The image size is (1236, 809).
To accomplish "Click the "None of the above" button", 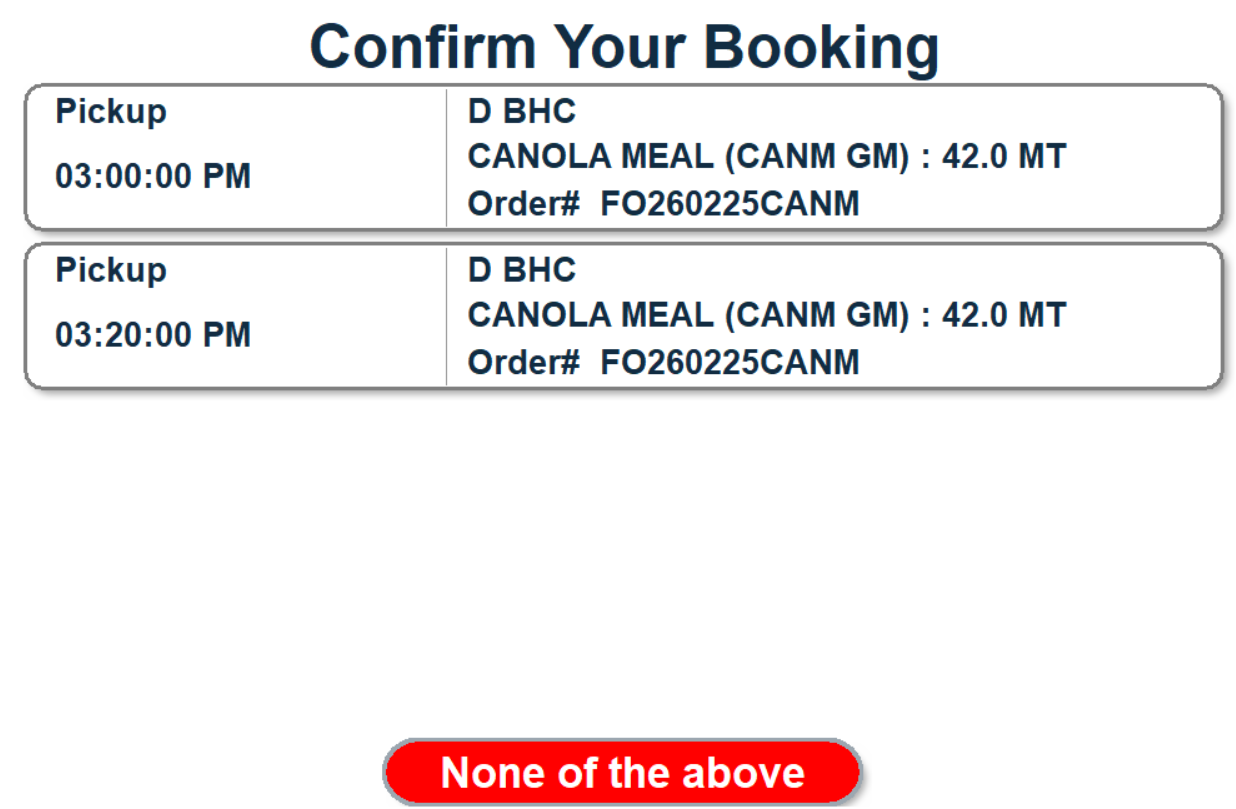I will tap(622, 772).
